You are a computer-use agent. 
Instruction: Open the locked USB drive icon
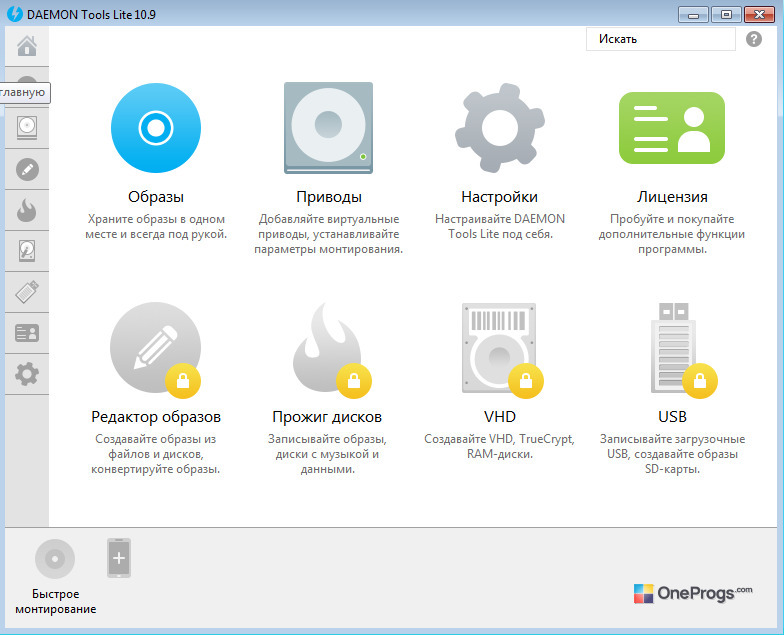coord(675,348)
